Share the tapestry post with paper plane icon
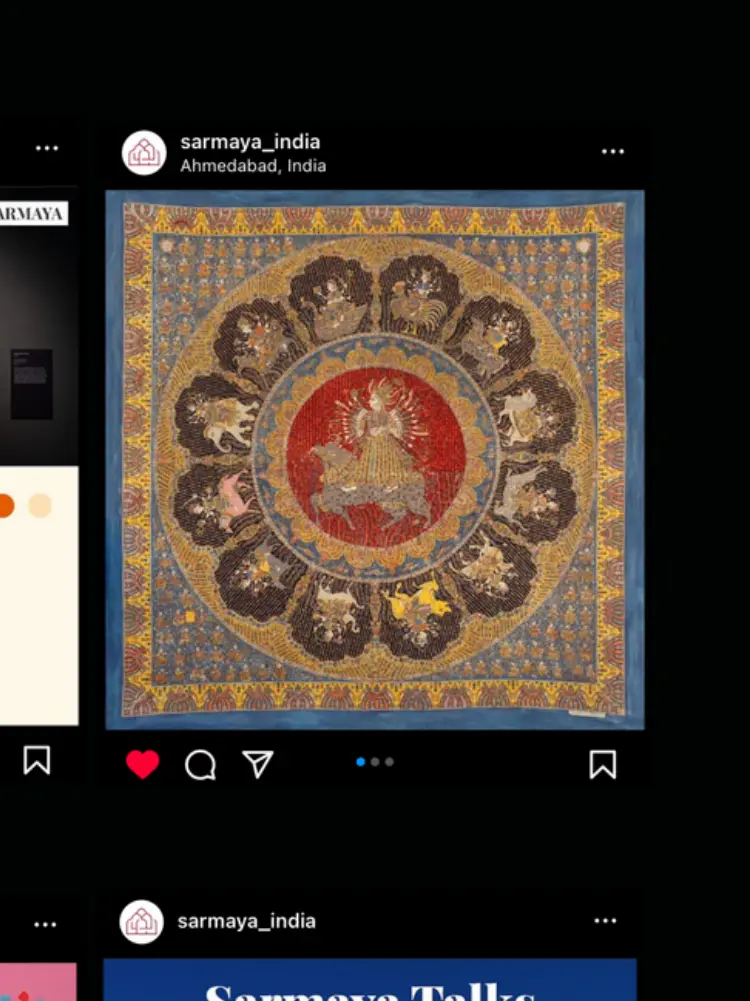This screenshot has width=750, height=1001. [x=258, y=764]
